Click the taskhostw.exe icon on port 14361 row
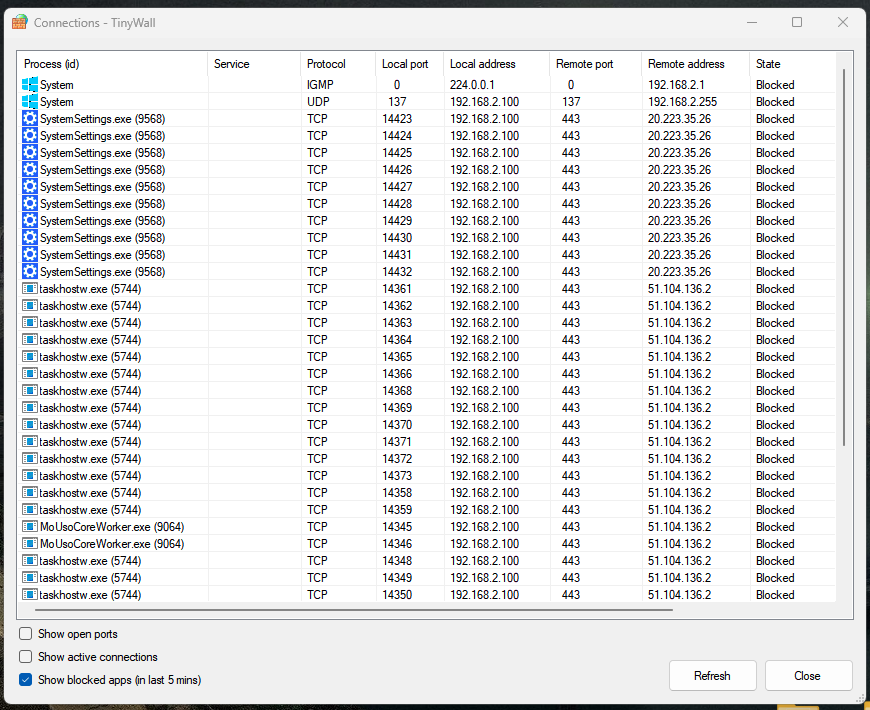The height and width of the screenshot is (710, 870). click(x=30, y=288)
